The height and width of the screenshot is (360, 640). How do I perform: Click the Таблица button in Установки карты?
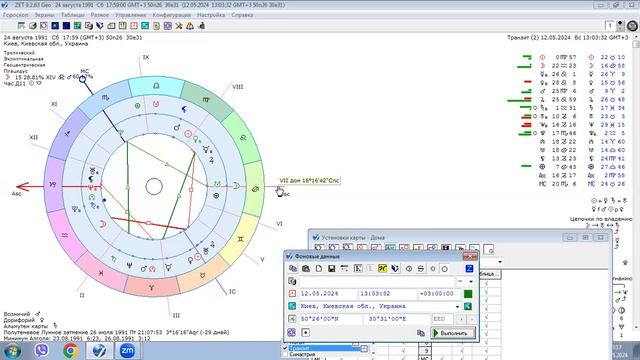pos(489,274)
